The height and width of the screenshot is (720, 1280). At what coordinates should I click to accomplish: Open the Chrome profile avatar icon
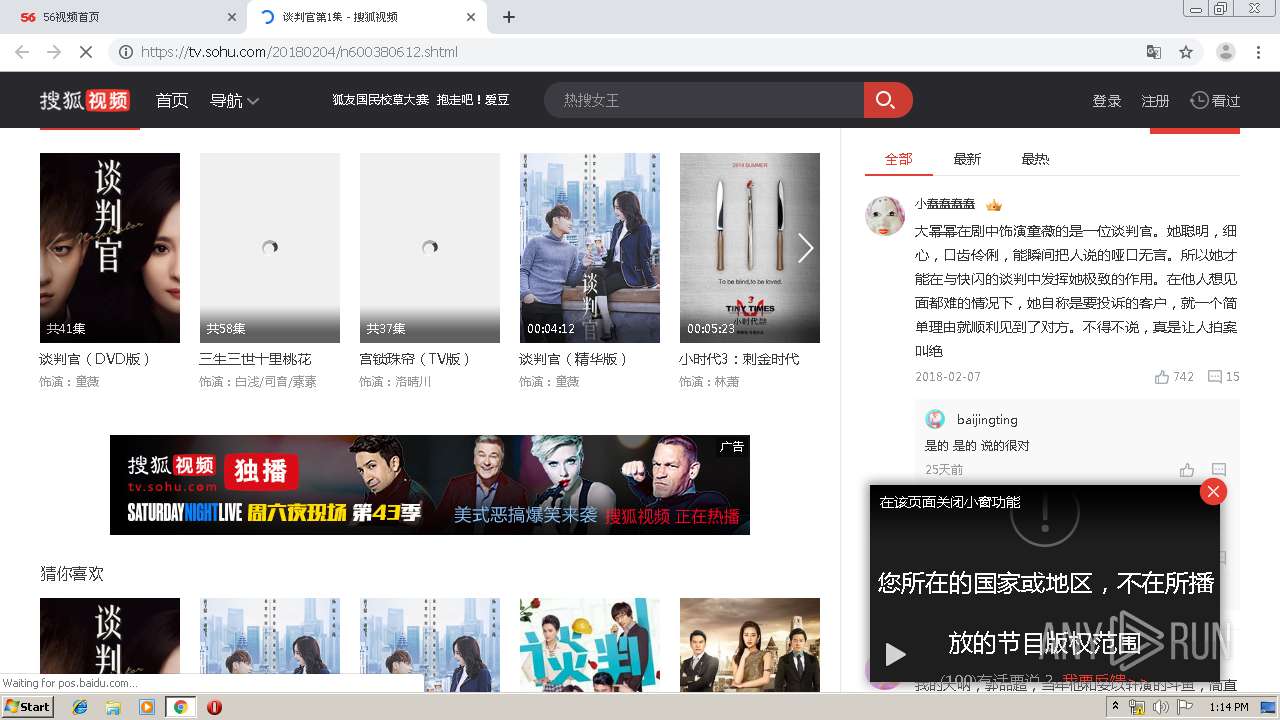point(1225,52)
